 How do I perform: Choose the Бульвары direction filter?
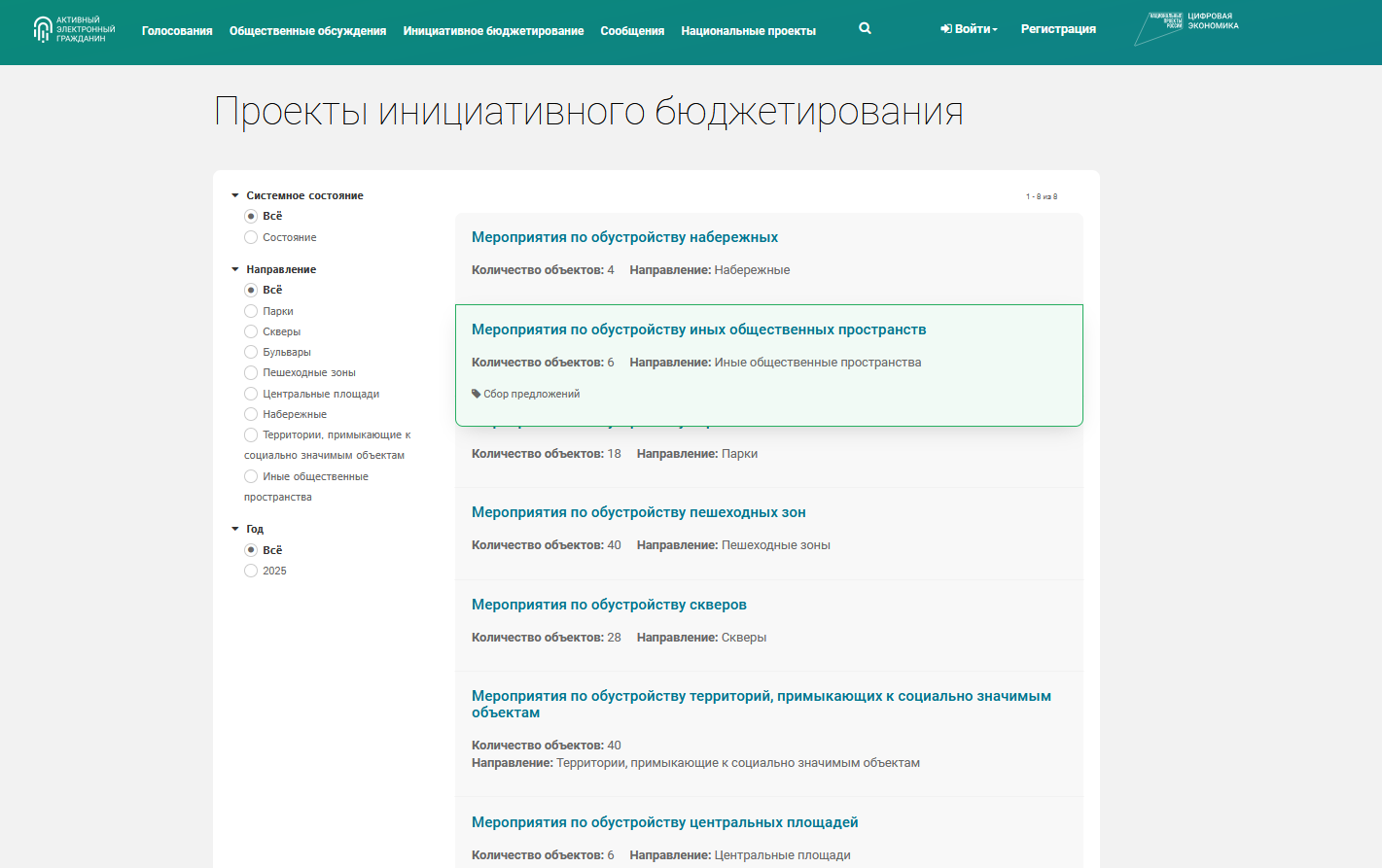point(251,352)
